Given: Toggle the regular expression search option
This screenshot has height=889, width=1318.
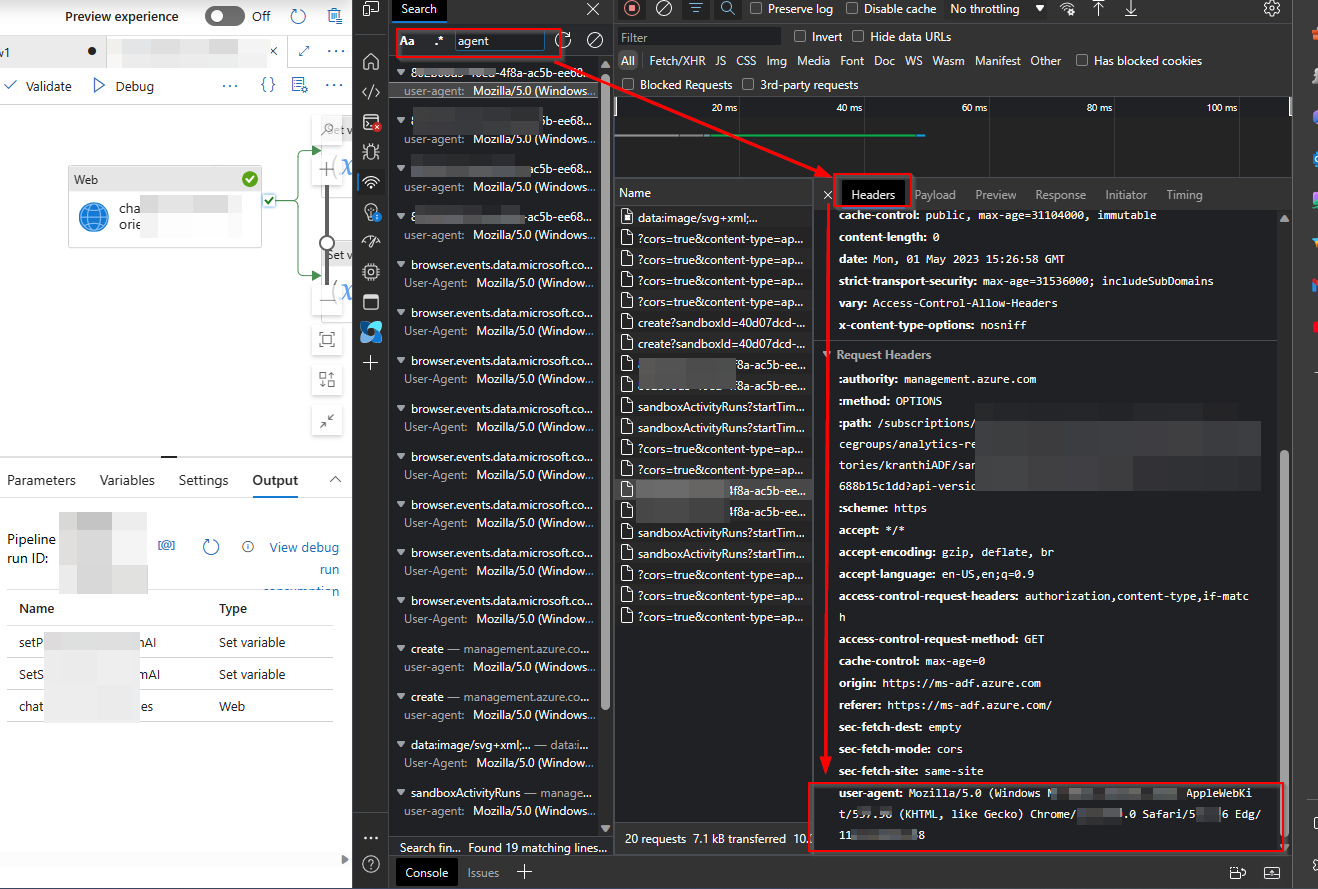Looking at the screenshot, I should coord(438,41).
